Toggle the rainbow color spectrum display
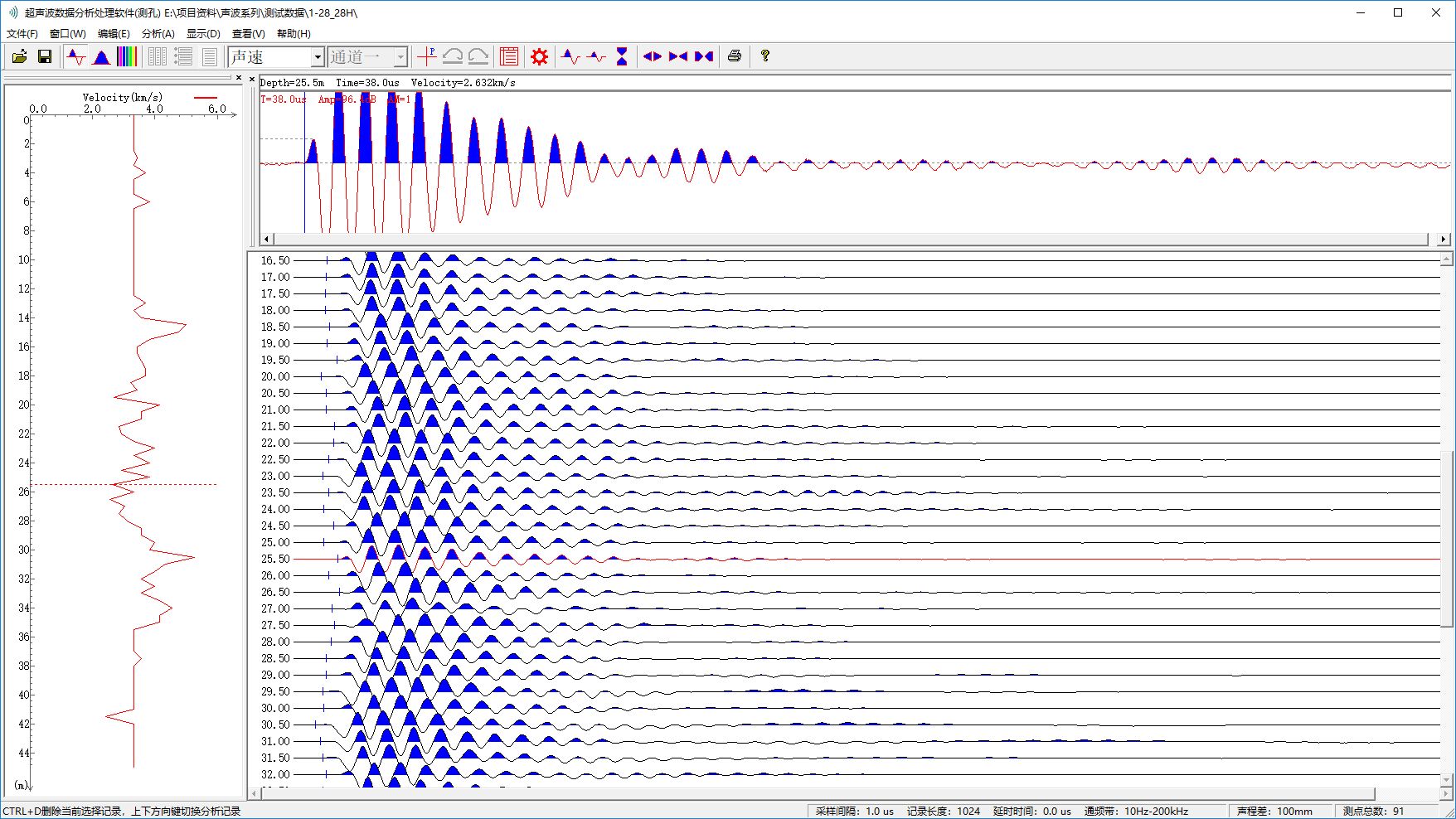 click(x=127, y=56)
